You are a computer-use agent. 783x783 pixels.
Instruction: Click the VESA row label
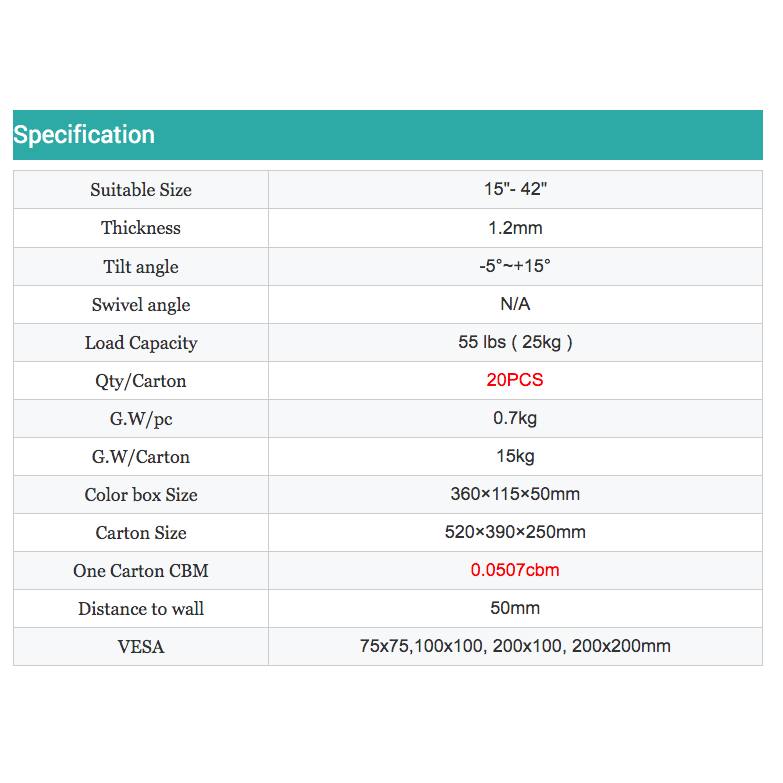(x=141, y=647)
